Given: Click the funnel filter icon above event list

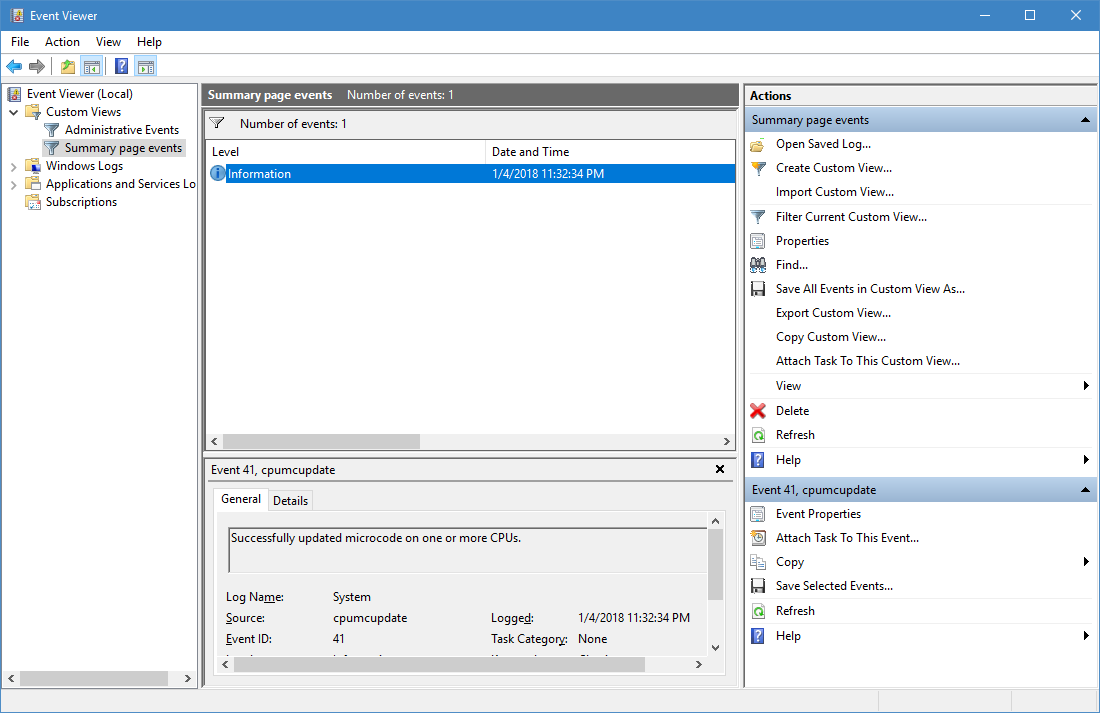Looking at the screenshot, I should click(x=217, y=124).
